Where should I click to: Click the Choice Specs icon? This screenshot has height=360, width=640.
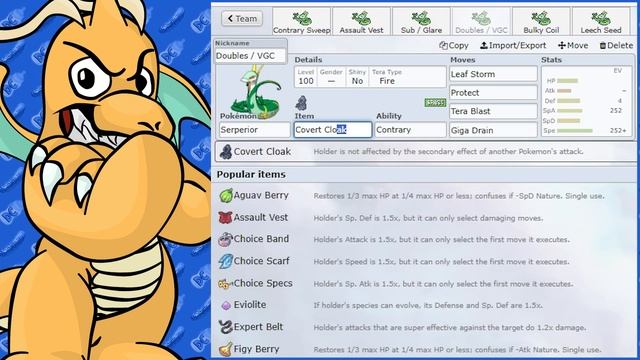coord(225,284)
